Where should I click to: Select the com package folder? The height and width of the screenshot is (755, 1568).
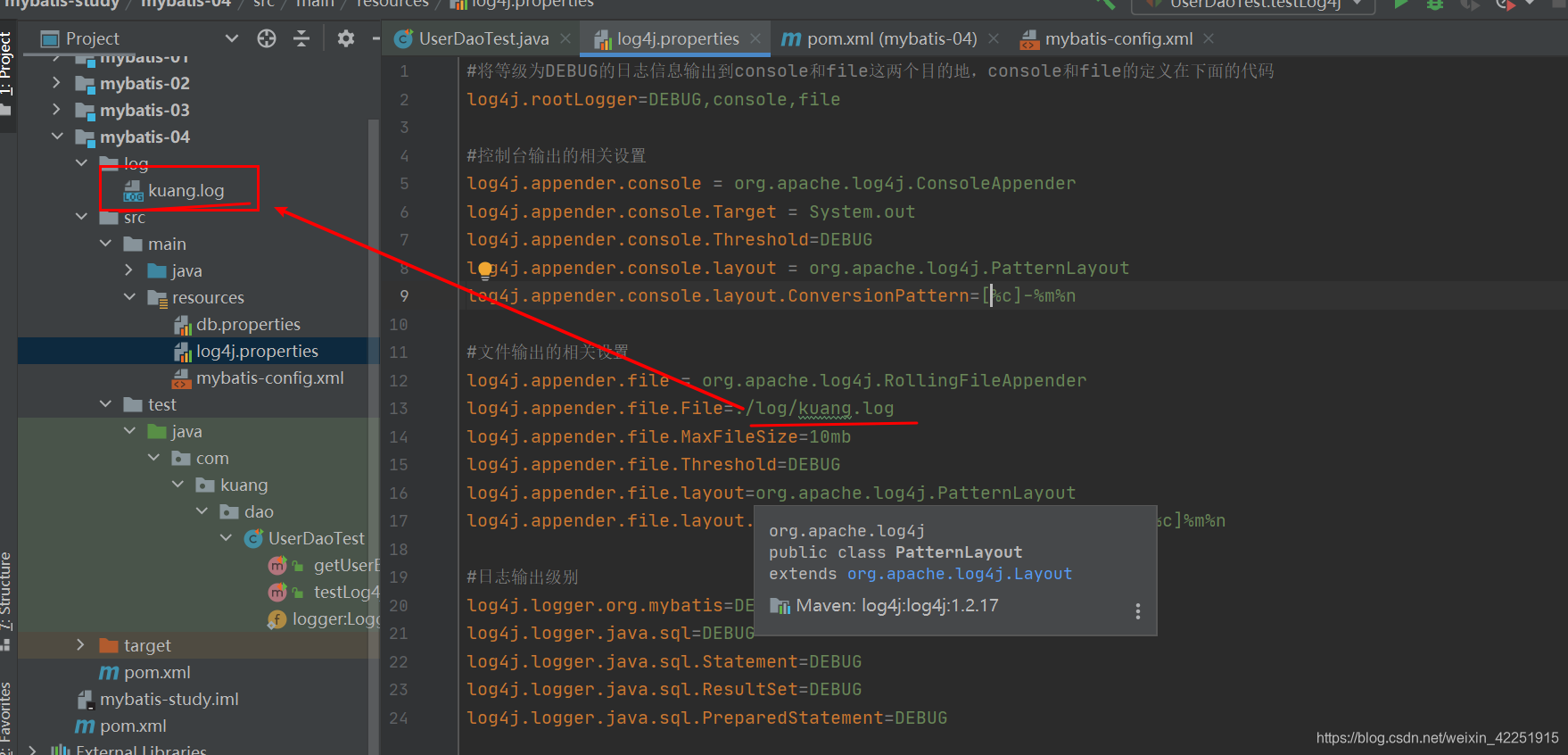point(212,459)
